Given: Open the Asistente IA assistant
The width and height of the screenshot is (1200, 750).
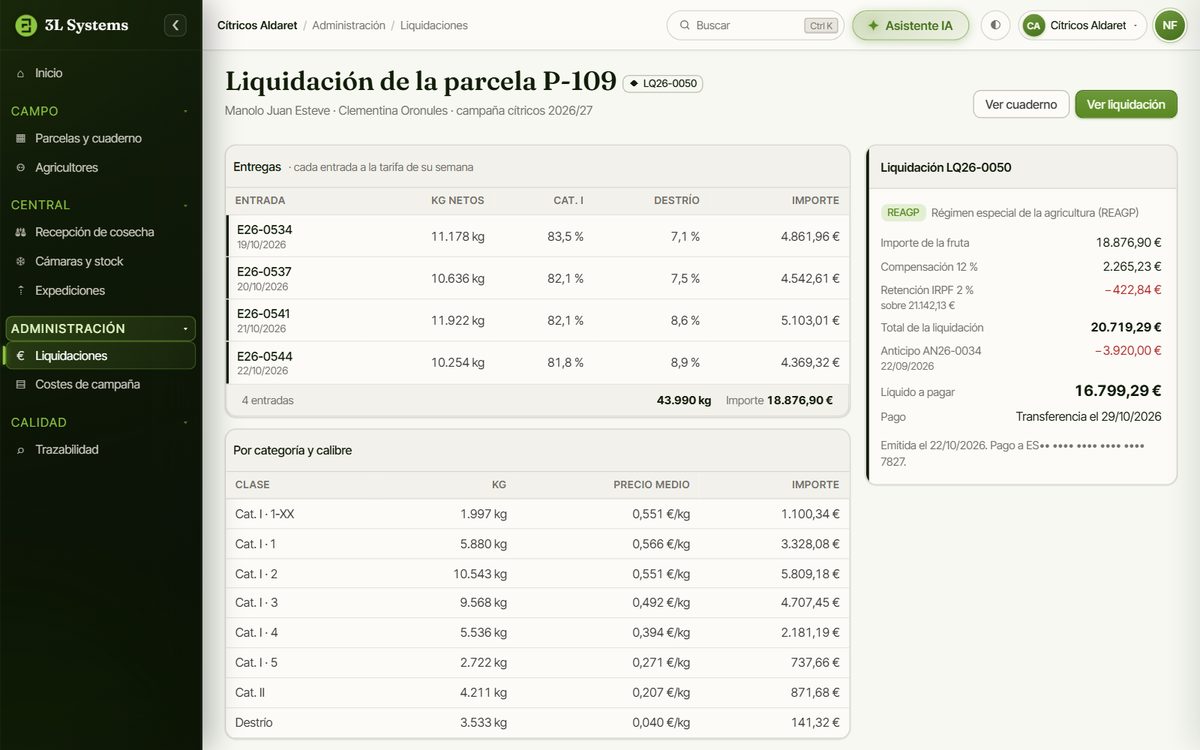Looking at the screenshot, I should (911, 26).
